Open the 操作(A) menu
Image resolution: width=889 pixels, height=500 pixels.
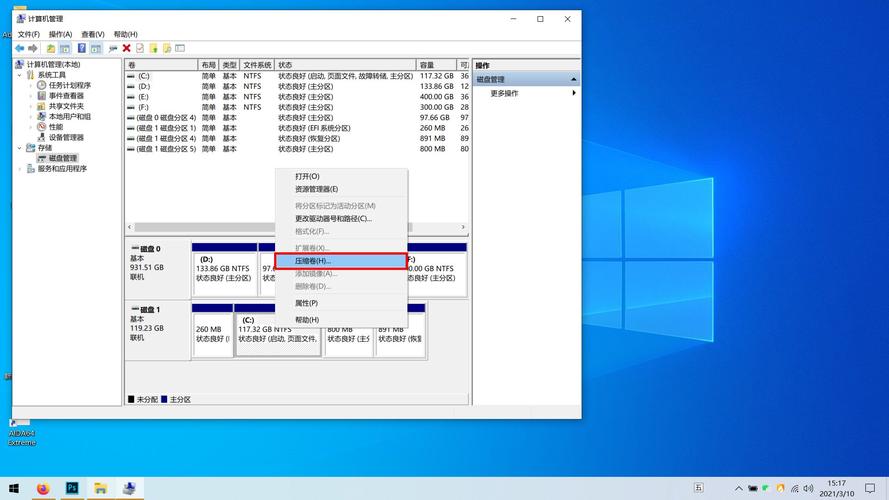point(60,34)
